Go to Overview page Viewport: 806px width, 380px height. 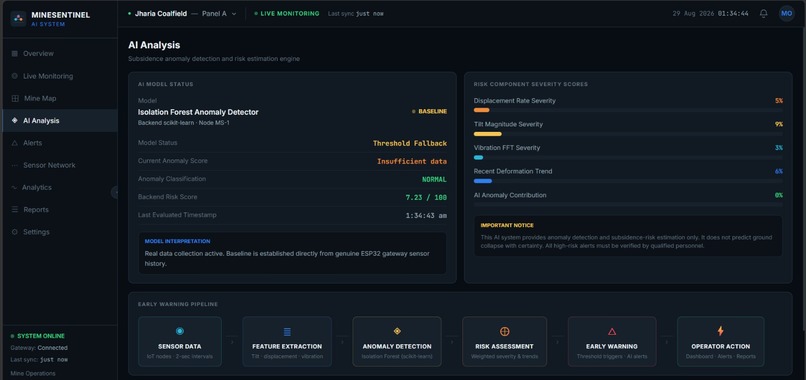point(60,53)
